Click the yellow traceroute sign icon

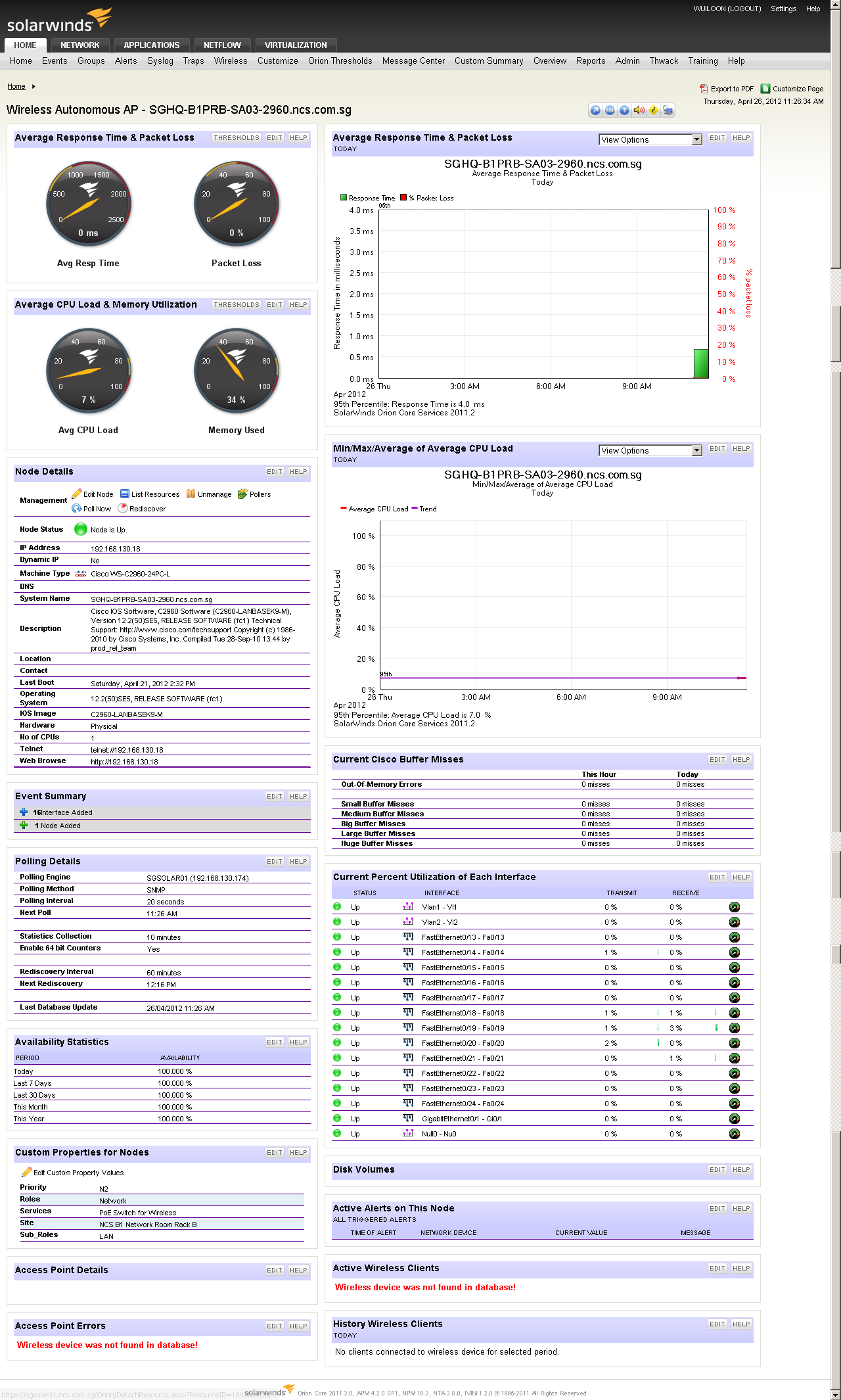653,110
